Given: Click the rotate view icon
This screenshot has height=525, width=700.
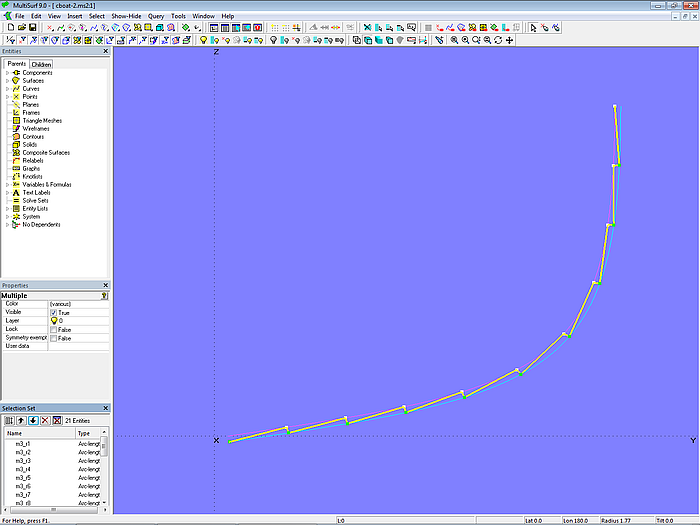Looking at the screenshot, I should click(498, 40).
